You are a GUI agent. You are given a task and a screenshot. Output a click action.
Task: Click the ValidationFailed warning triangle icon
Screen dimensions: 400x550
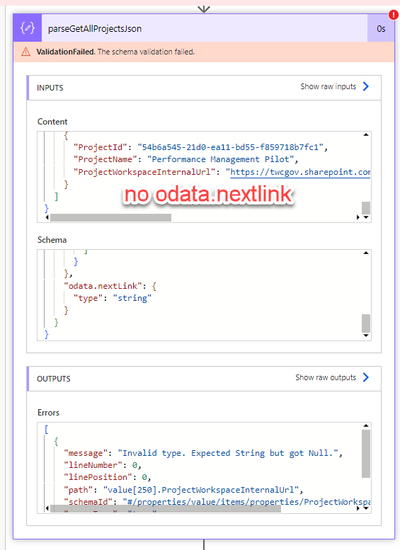tap(26, 52)
